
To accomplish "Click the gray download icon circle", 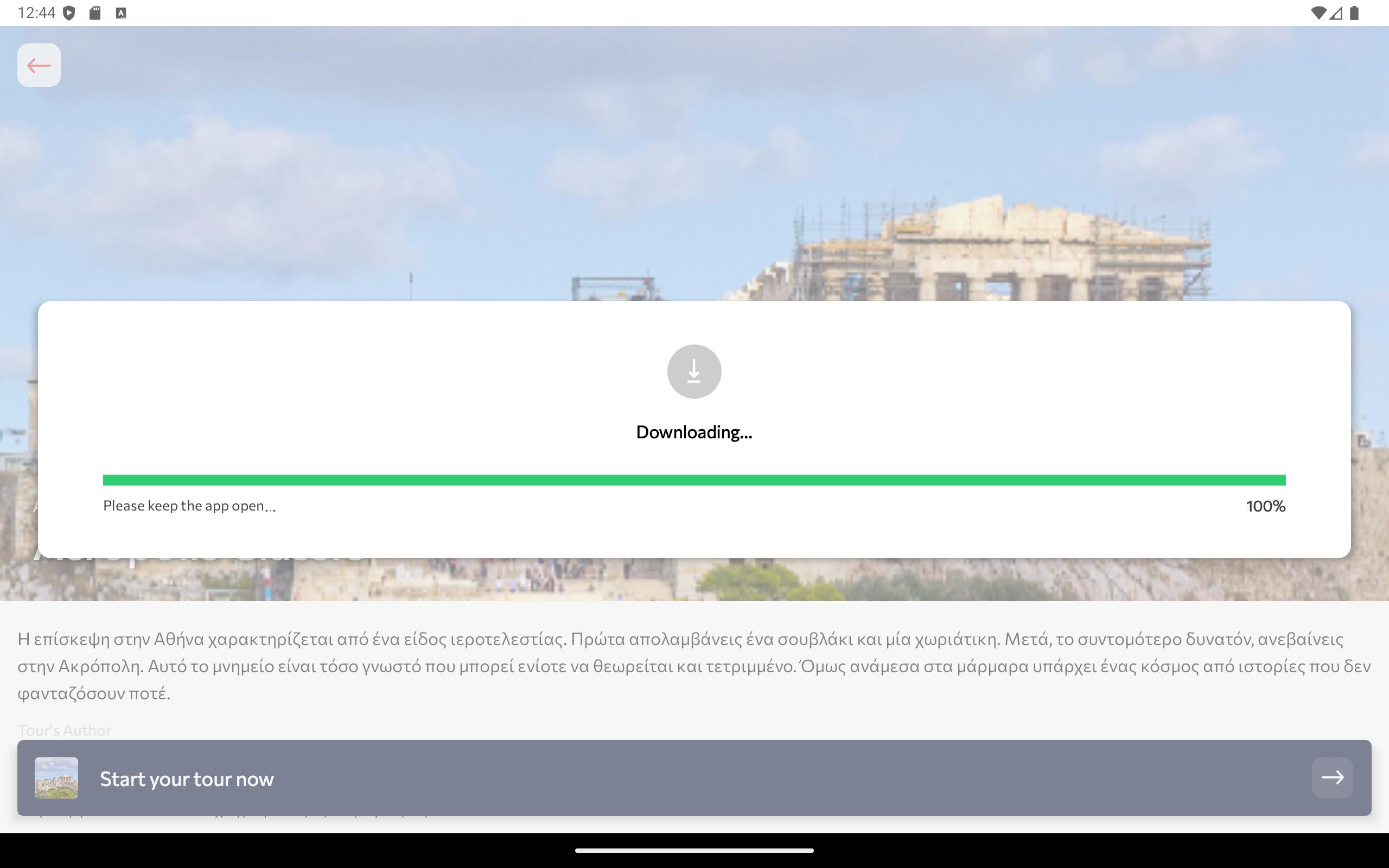I will [694, 372].
